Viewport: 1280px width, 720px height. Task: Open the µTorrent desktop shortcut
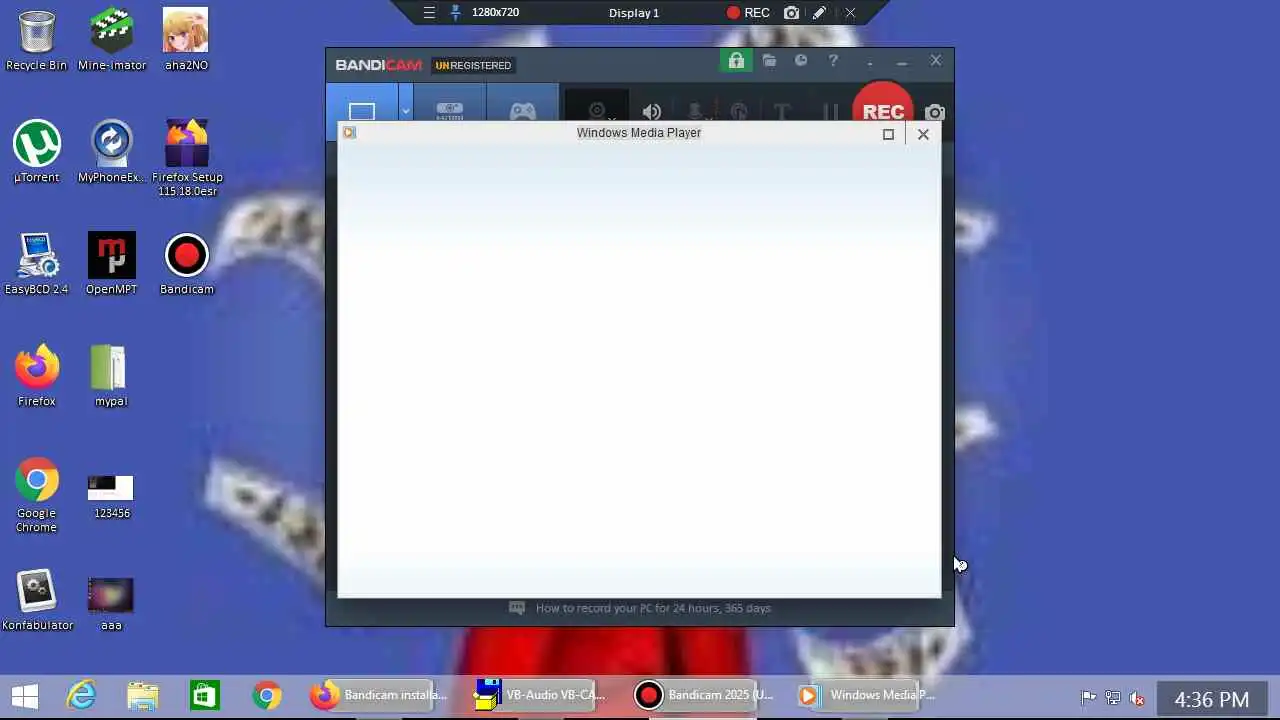[x=36, y=152]
